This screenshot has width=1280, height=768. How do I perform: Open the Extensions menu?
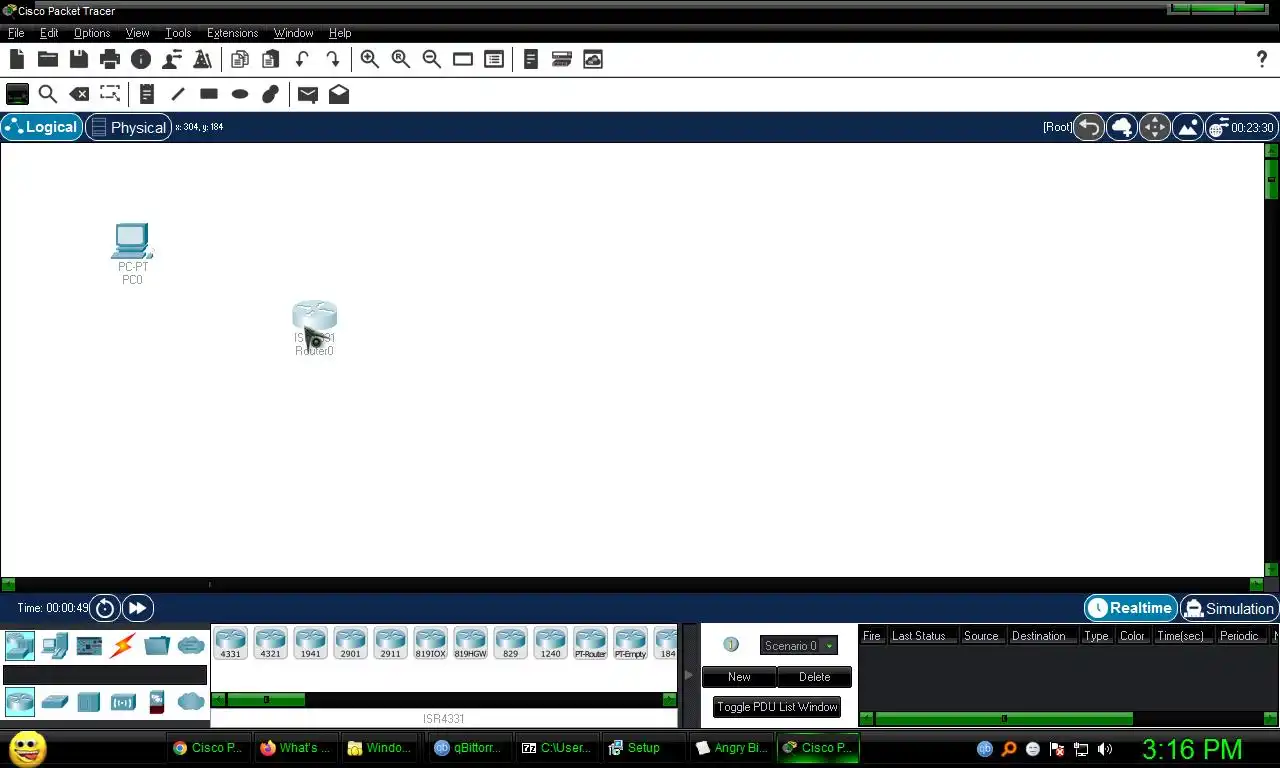click(x=232, y=33)
